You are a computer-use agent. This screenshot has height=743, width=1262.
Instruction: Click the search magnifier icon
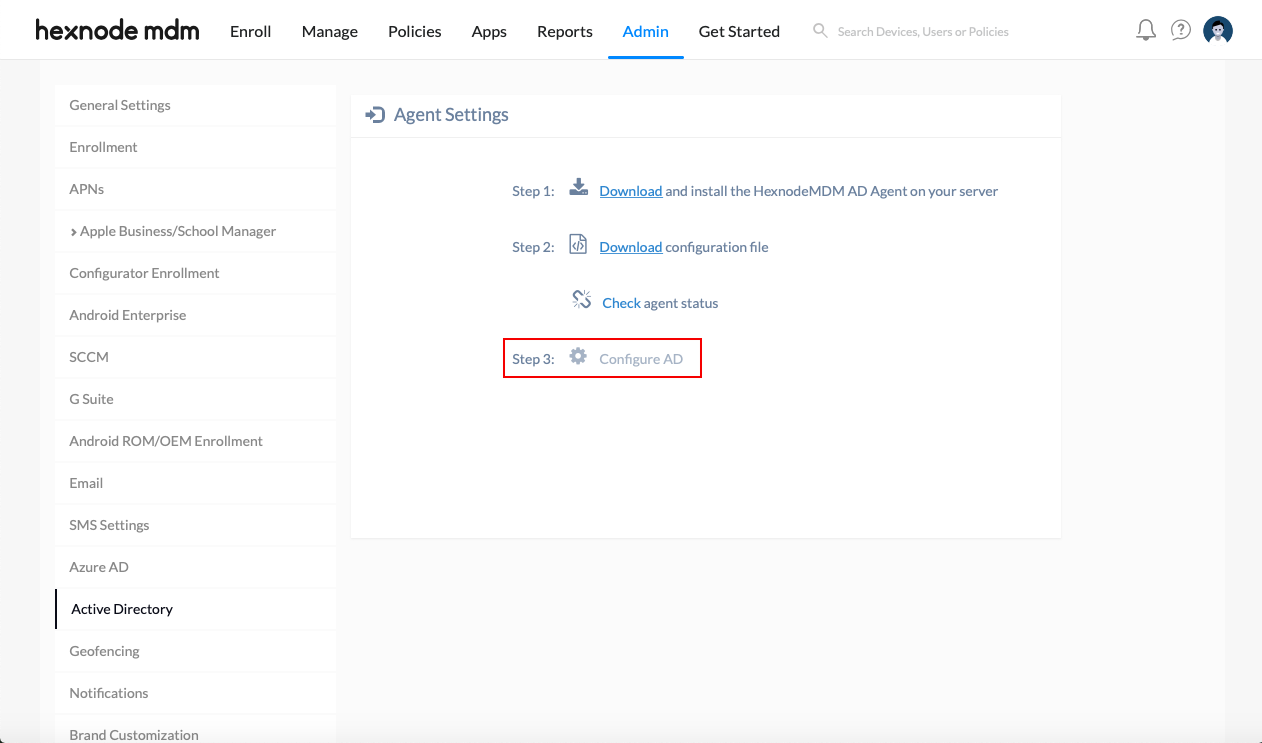[820, 31]
